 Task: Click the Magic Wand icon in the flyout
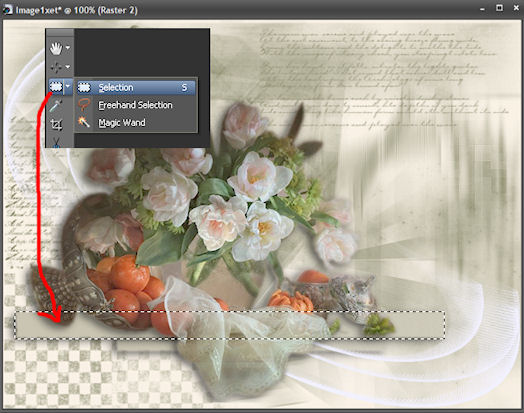click(84, 122)
